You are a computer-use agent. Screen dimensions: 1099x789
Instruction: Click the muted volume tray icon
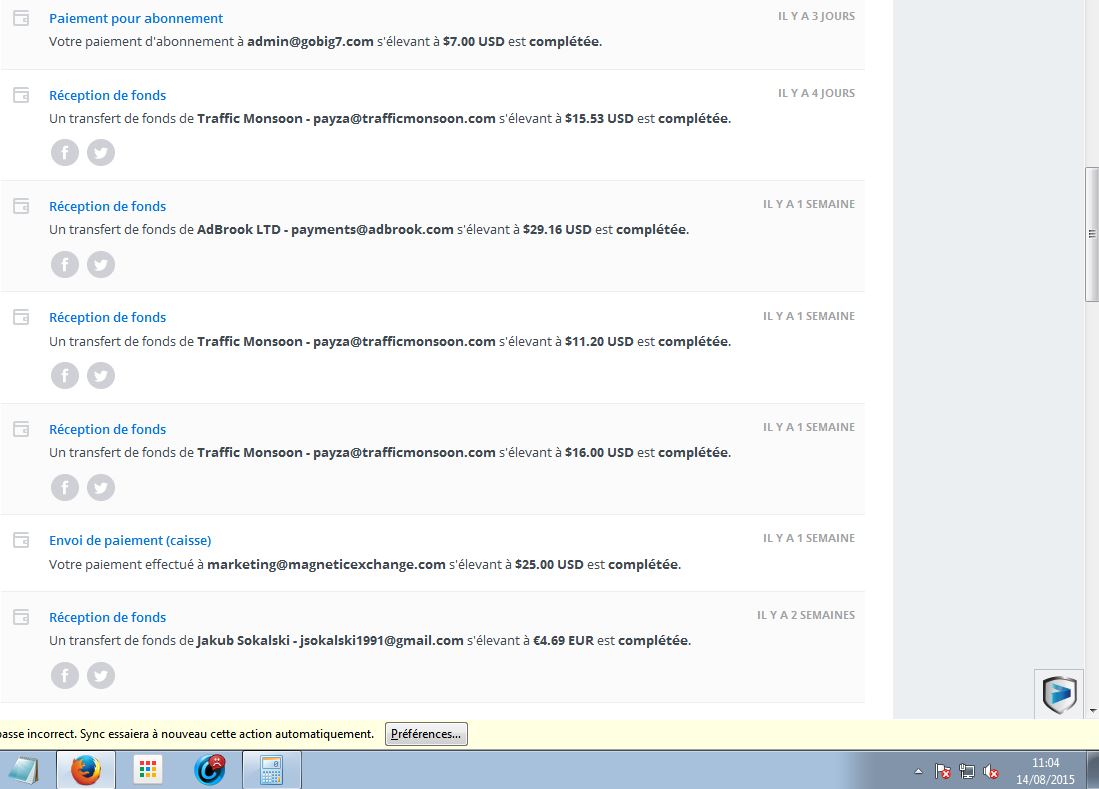coord(990,771)
